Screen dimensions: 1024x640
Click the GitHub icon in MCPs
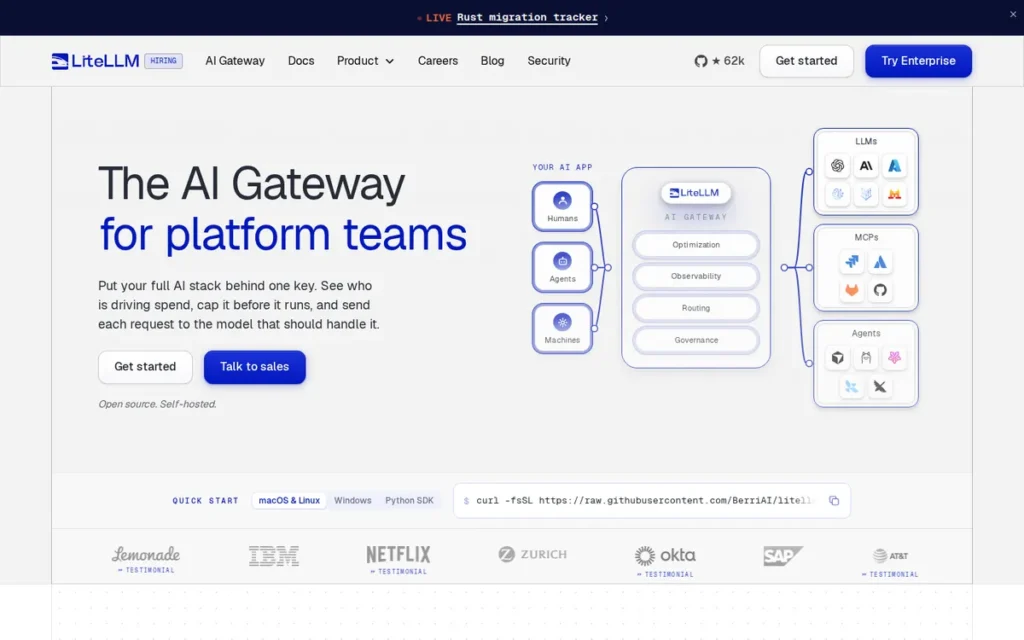click(880, 290)
